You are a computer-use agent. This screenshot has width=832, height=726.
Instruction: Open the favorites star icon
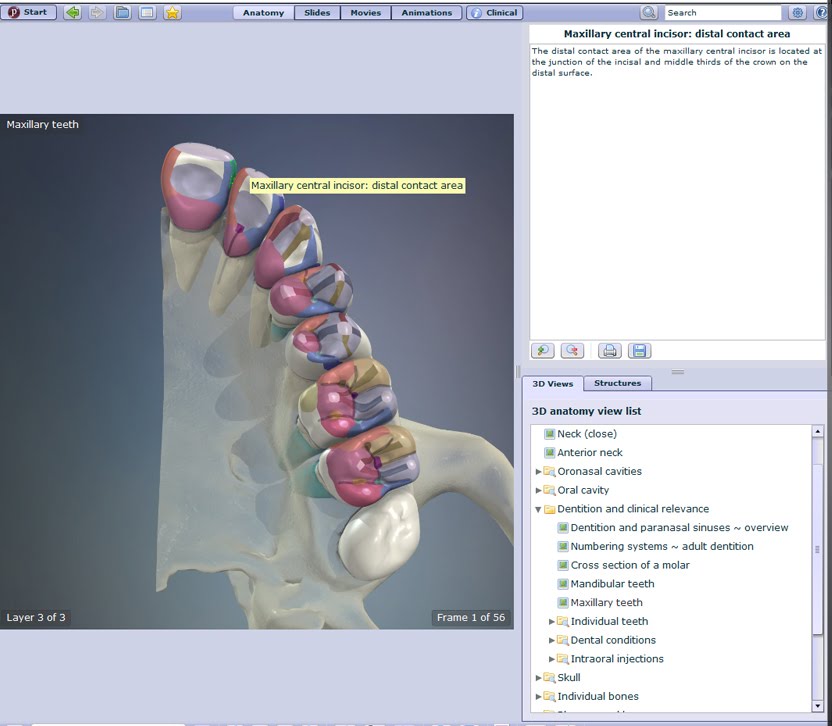tap(170, 12)
